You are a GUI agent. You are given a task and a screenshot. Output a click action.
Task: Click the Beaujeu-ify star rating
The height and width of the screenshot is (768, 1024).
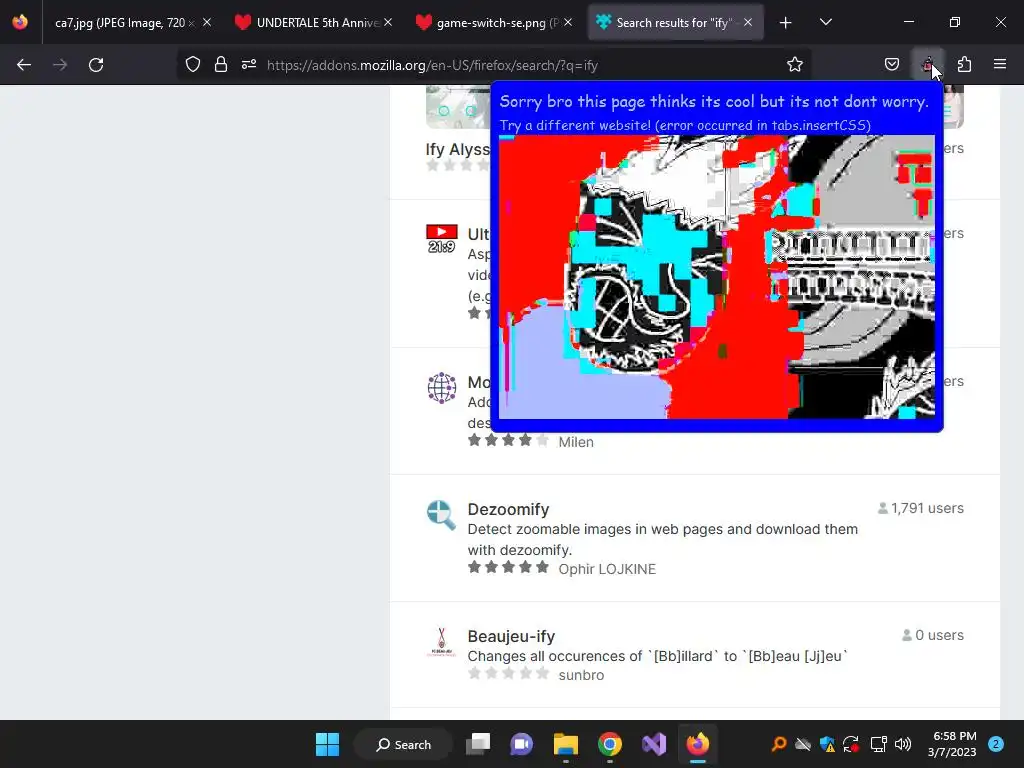click(x=508, y=673)
